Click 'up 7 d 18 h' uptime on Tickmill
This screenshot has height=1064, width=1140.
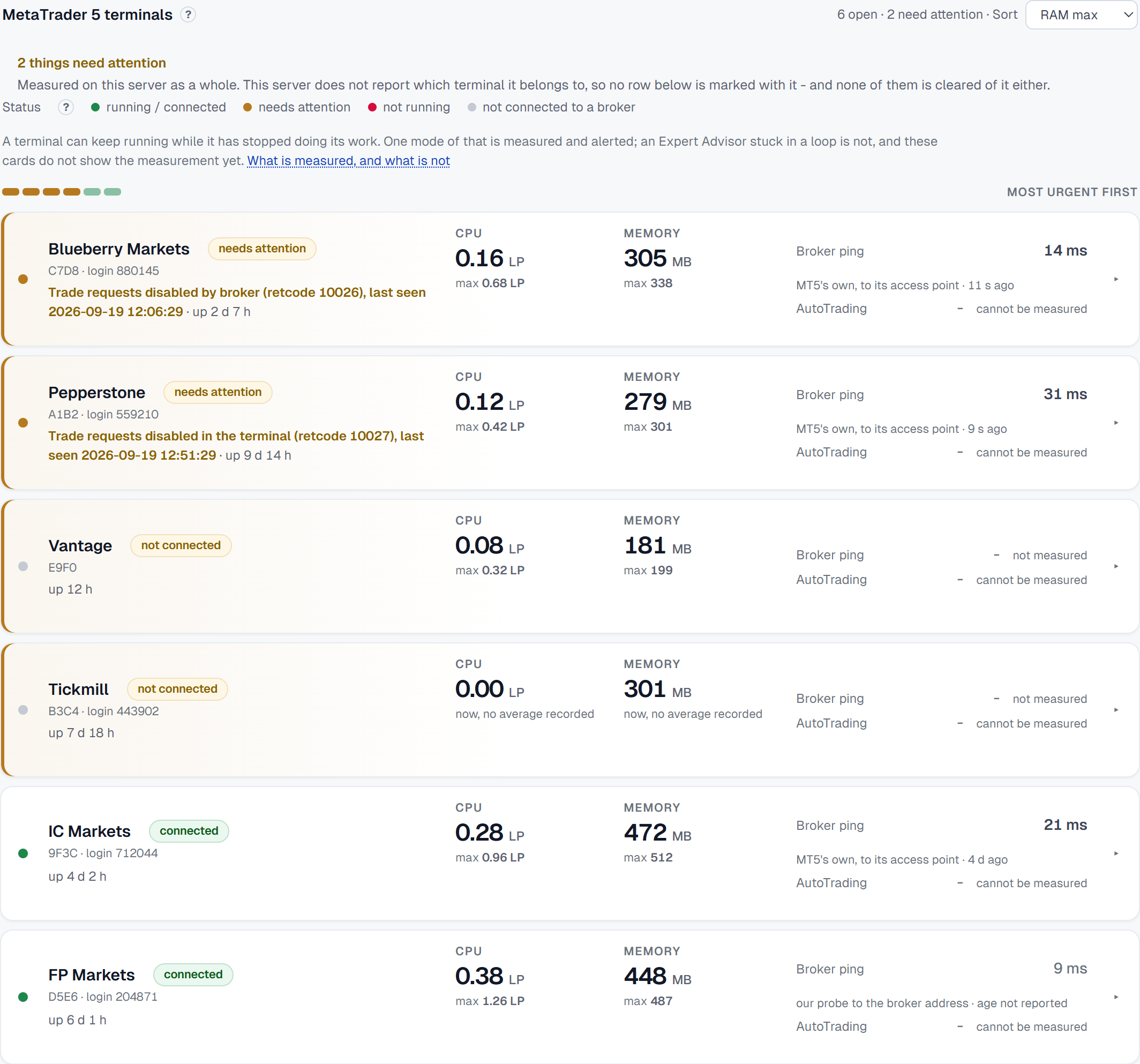click(x=81, y=733)
